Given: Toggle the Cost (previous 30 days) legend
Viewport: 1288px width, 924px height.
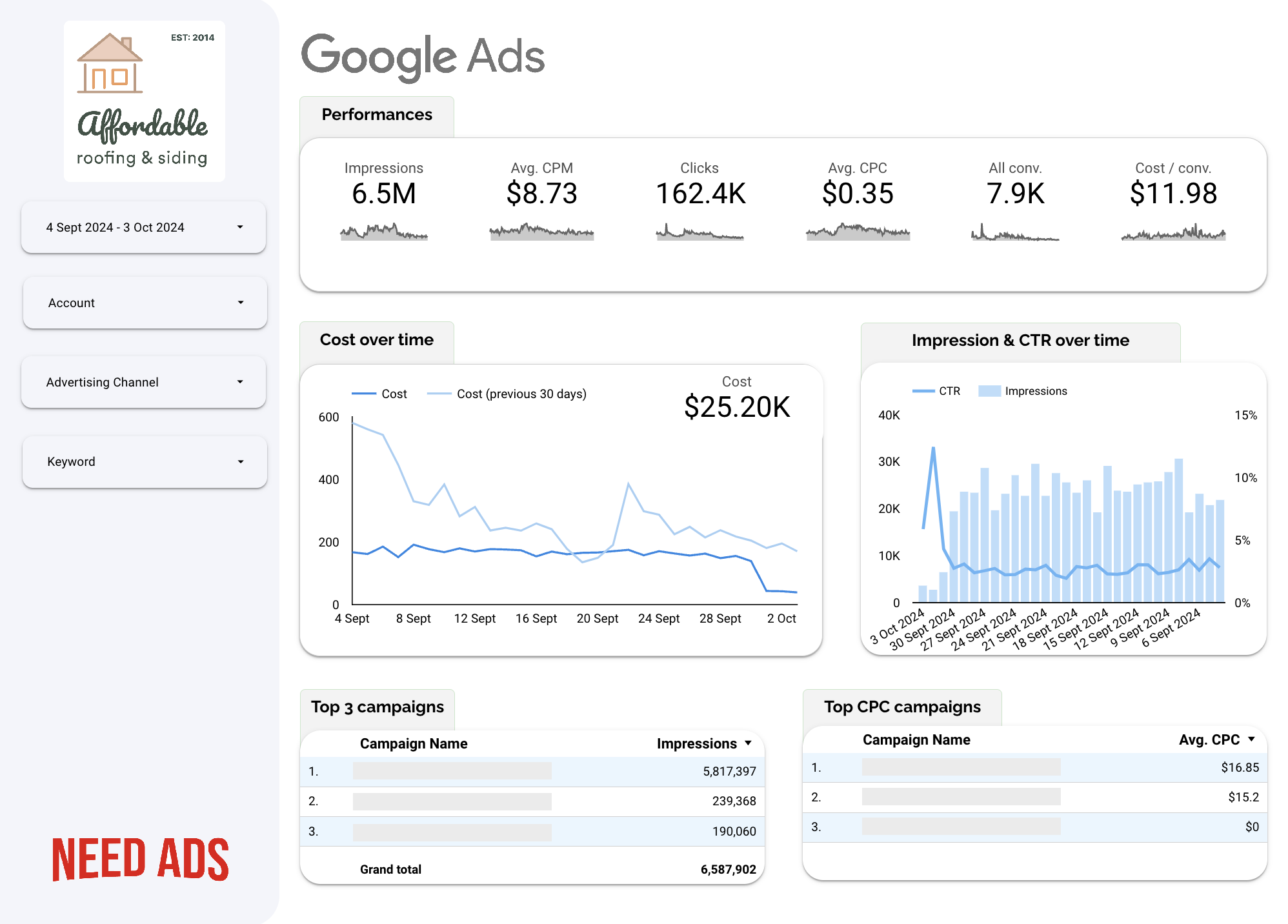Looking at the screenshot, I should point(507,394).
